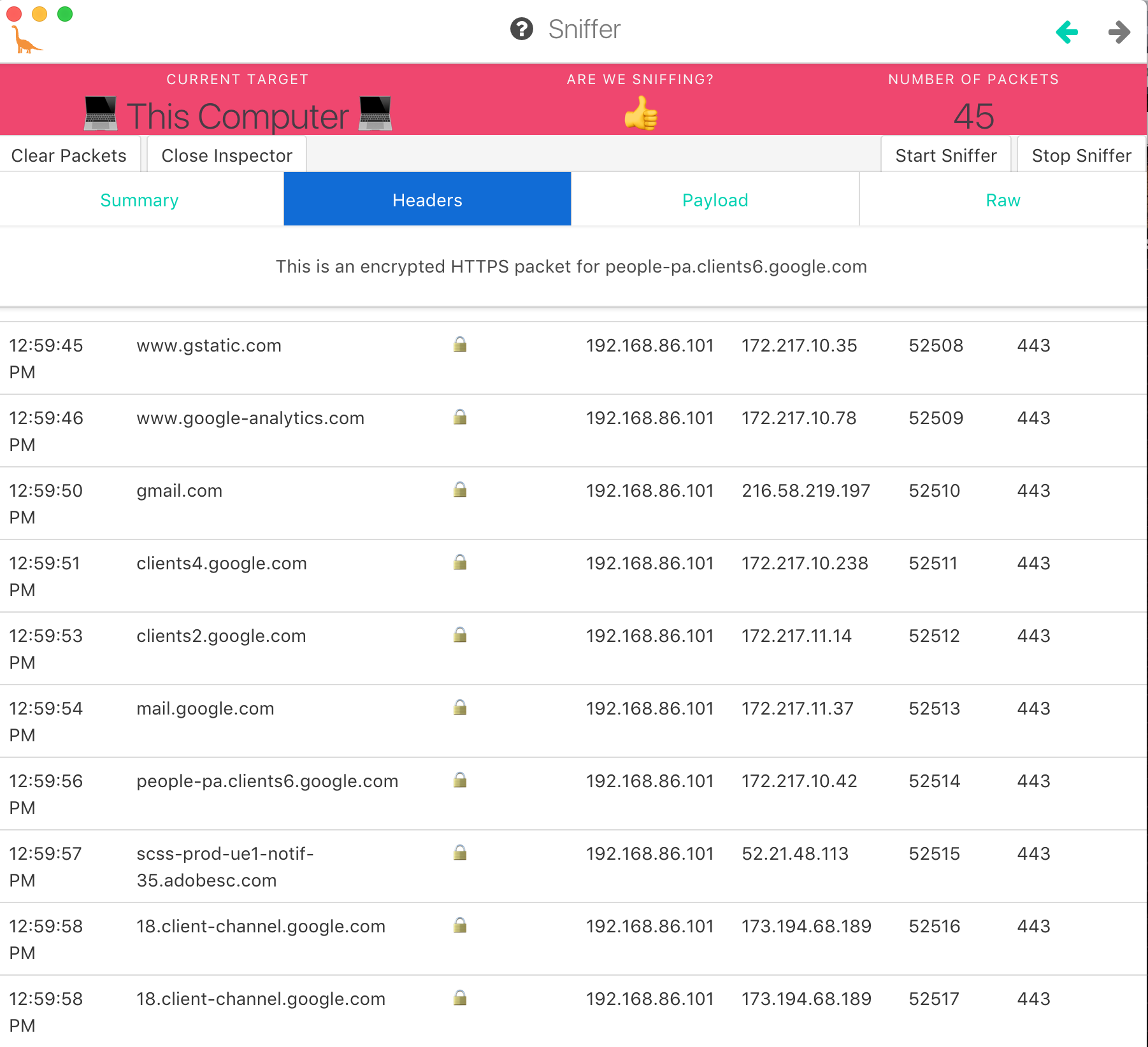The width and height of the screenshot is (1148, 1047).
Task: Click source port 52510
Action: 935,491
